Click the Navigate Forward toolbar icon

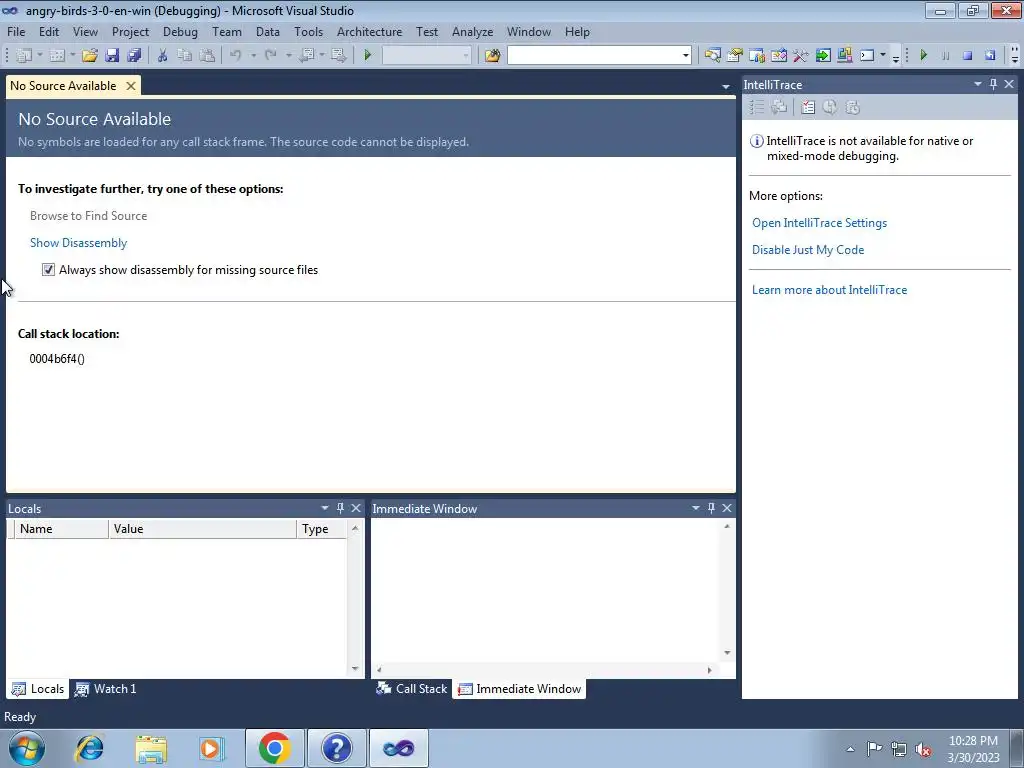point(338,56)
